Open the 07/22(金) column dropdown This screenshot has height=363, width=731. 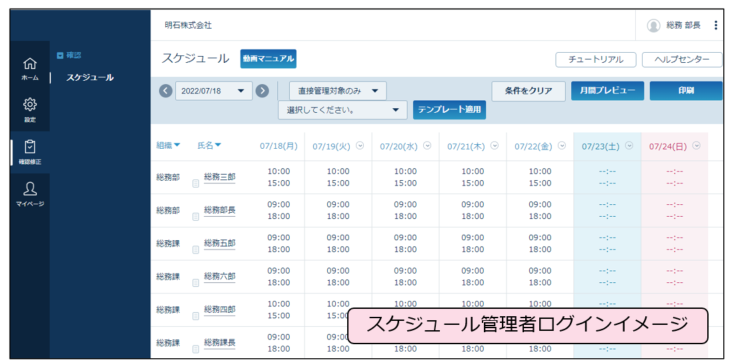coord(562,146)
